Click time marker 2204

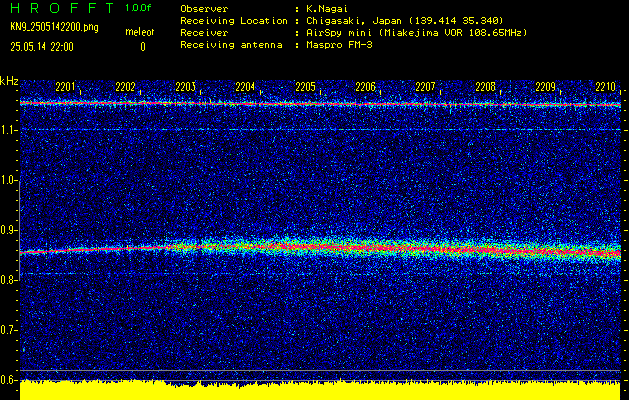(x=245, y=87)
